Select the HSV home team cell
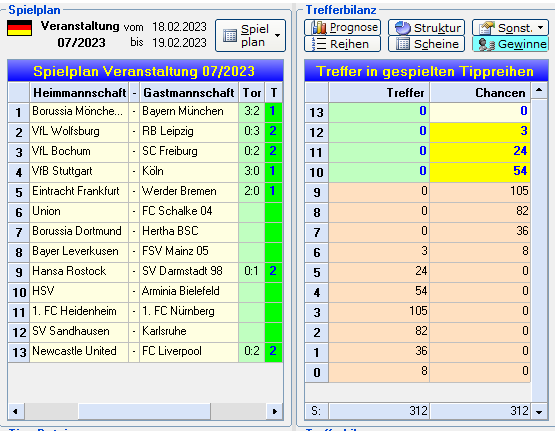This screenshot has width=555, height=431. pos(79,293)
